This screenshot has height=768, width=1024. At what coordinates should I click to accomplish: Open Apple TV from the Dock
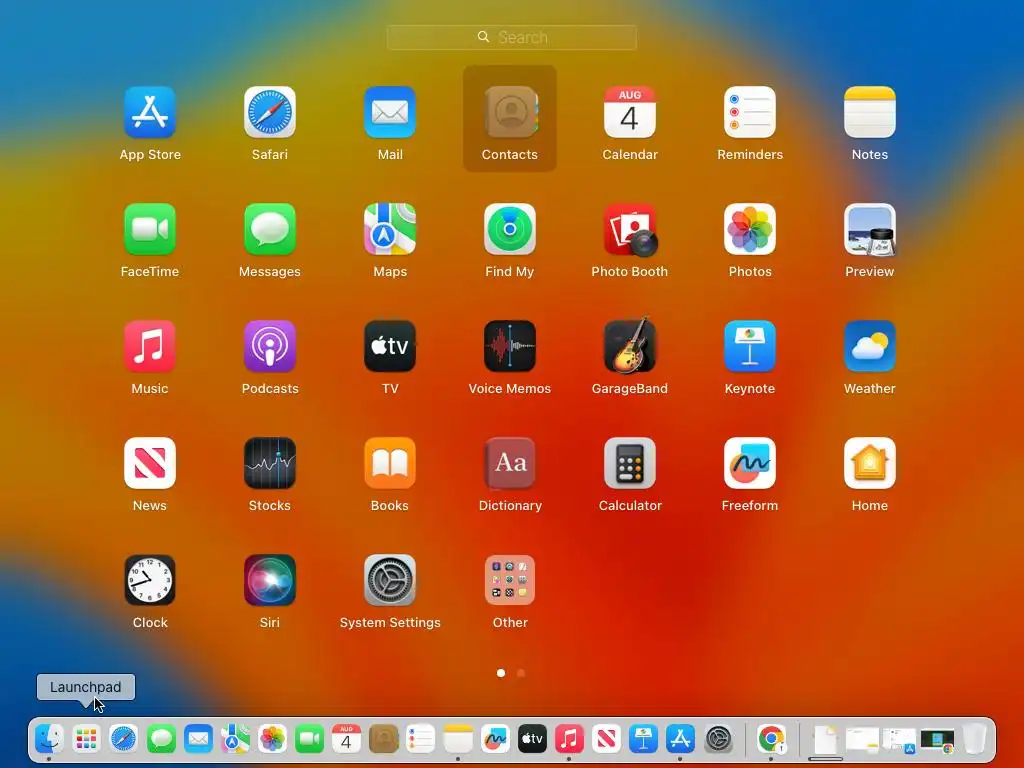pyautogui.click(x=532, y=739)
